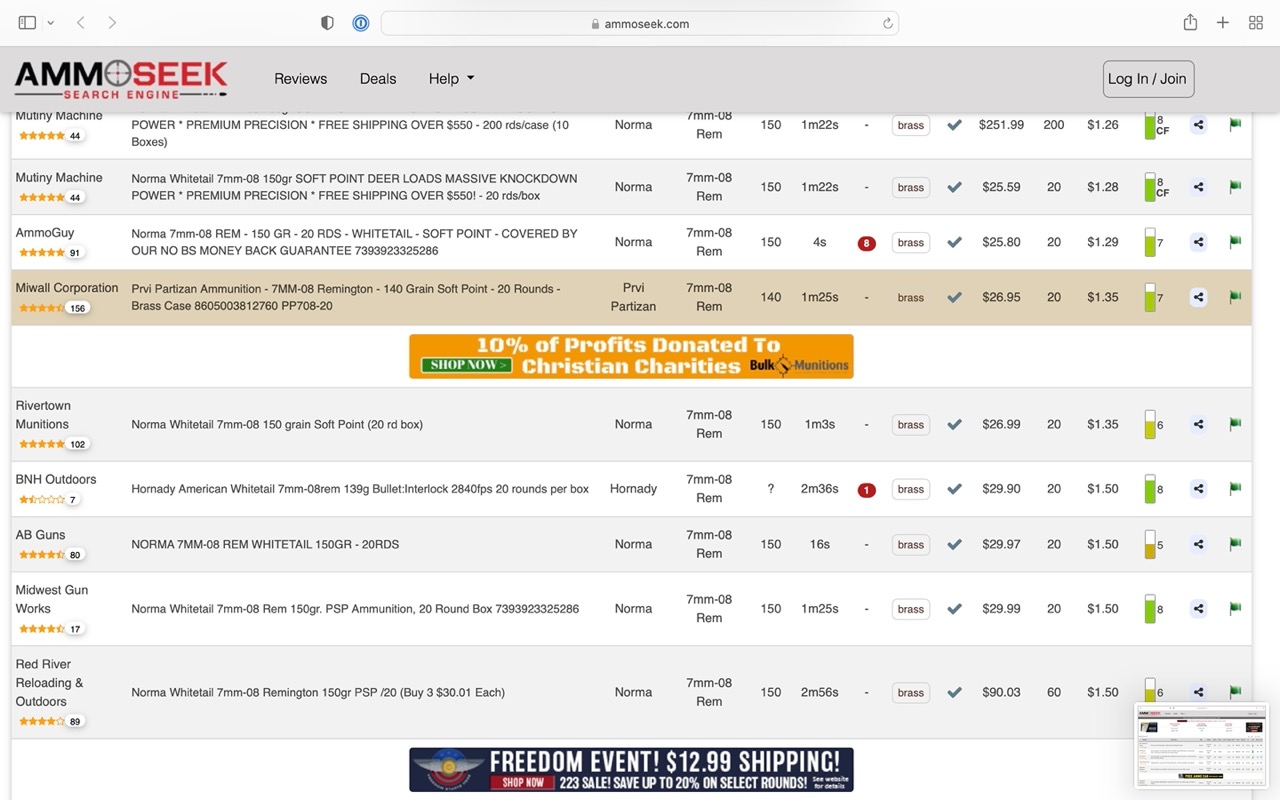This screenshot has width=1280, height=800.
Task: Go forward using the forward arrow
Action: tap(112, 23)
